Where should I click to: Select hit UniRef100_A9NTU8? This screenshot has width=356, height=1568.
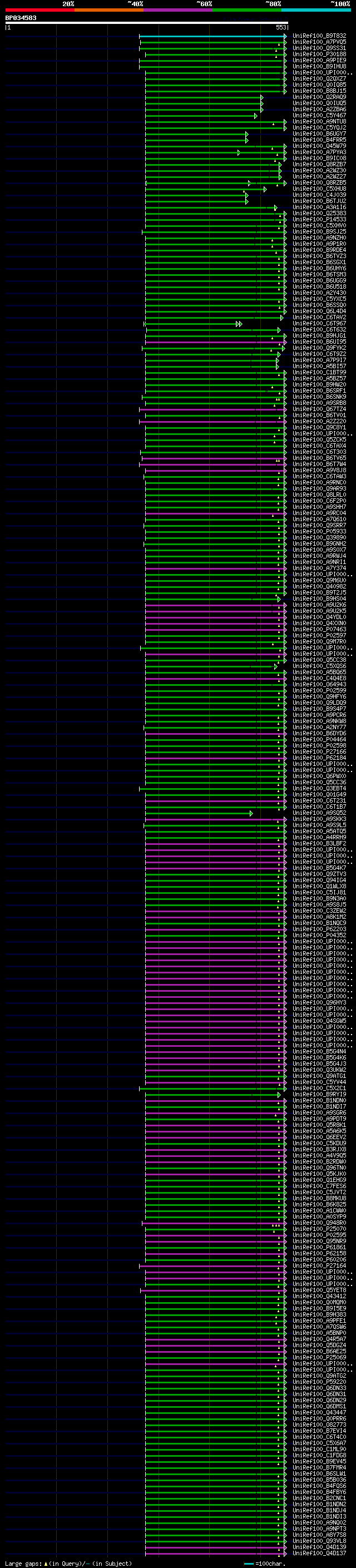319,122
